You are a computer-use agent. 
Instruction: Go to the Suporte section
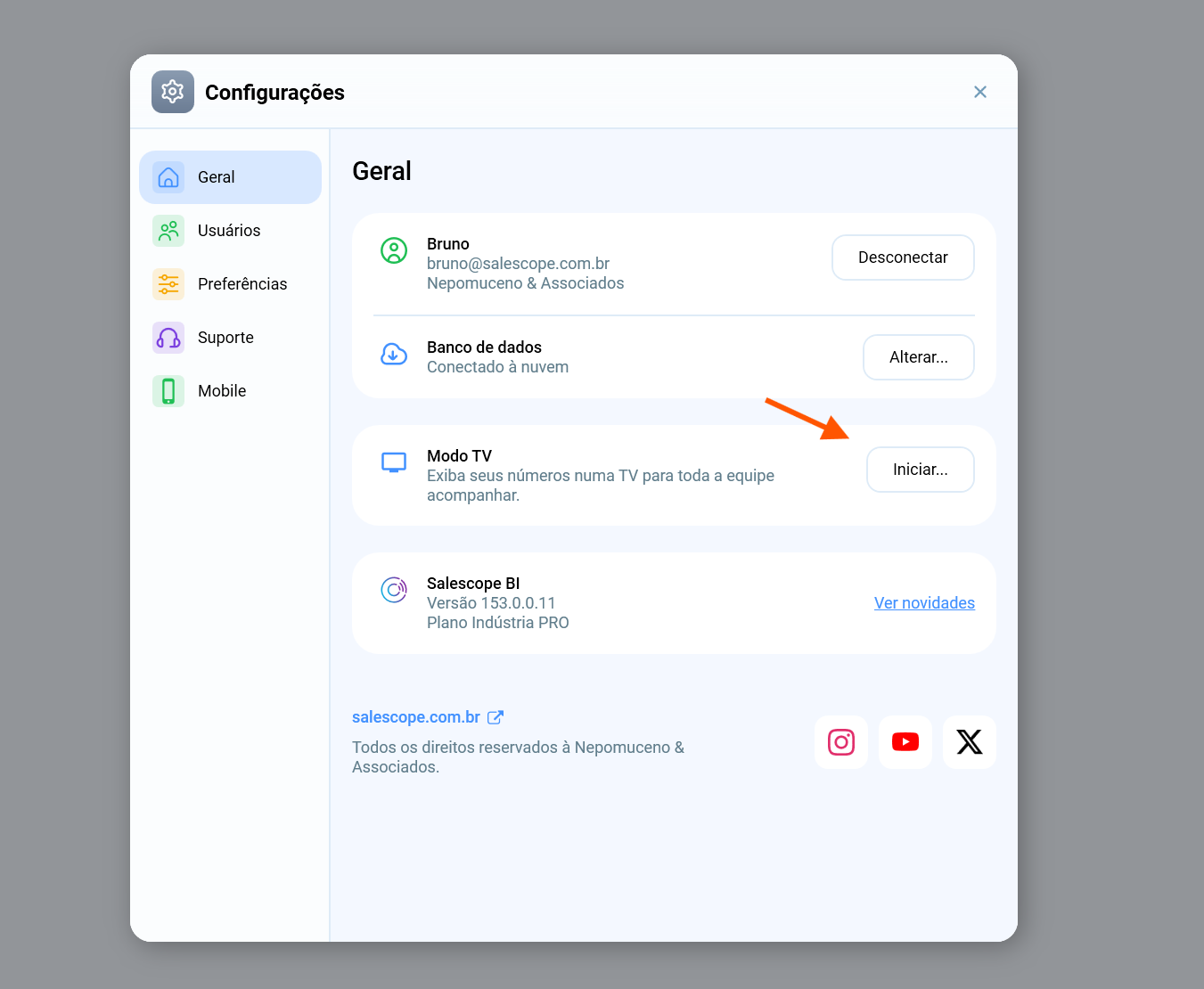[x=230, y=338]
